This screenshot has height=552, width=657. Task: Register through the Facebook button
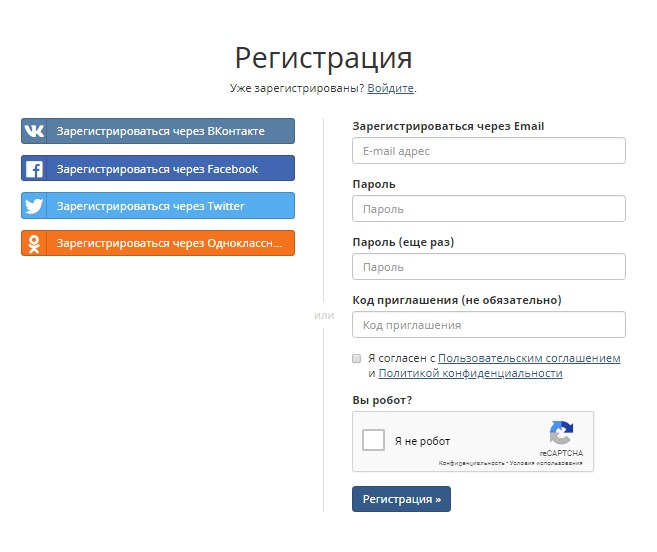[x=158, y=168]
